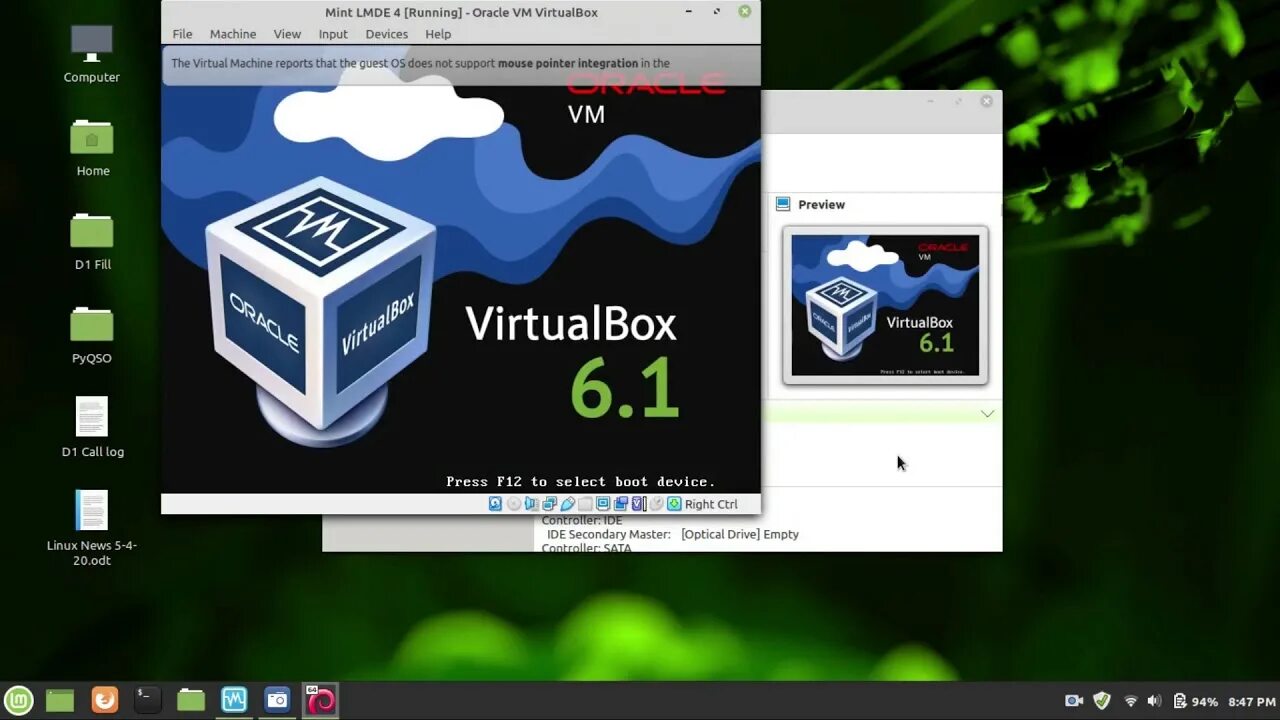Image resolution: width=1280 pixels, height=720 pixels.
Task: Open the Help menu
Action: coord(438,34)
